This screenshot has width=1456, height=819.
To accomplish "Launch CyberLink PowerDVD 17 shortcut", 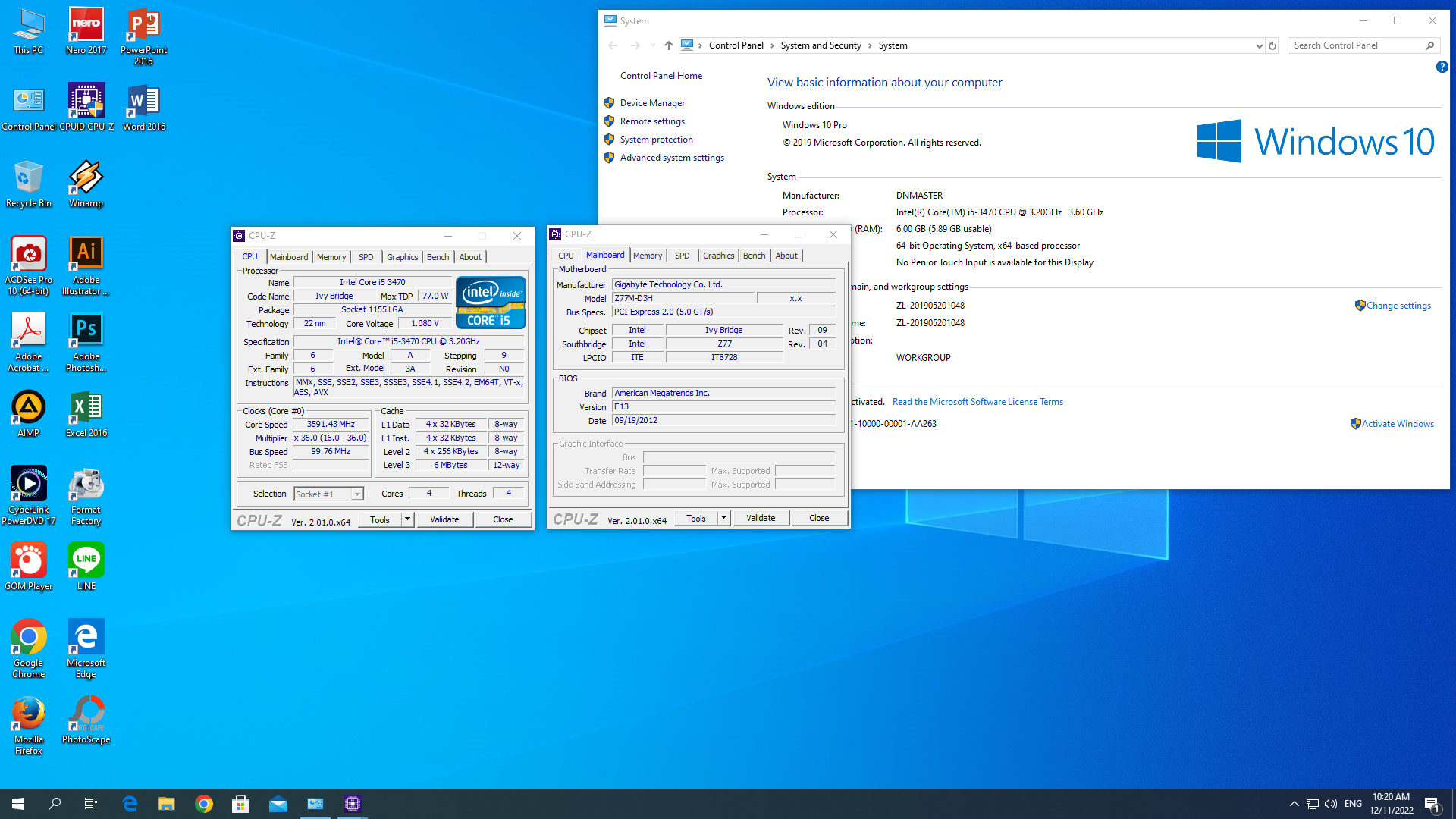I will pyautogui.click(x=29, y=496).
